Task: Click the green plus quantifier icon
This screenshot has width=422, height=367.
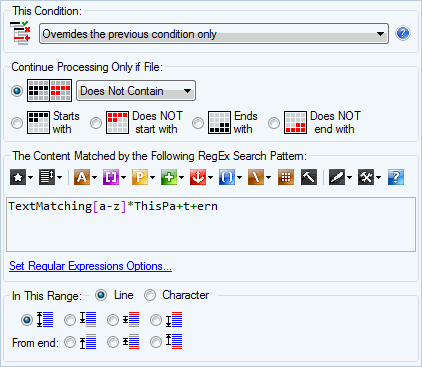Action: click(x=169, y=177)
